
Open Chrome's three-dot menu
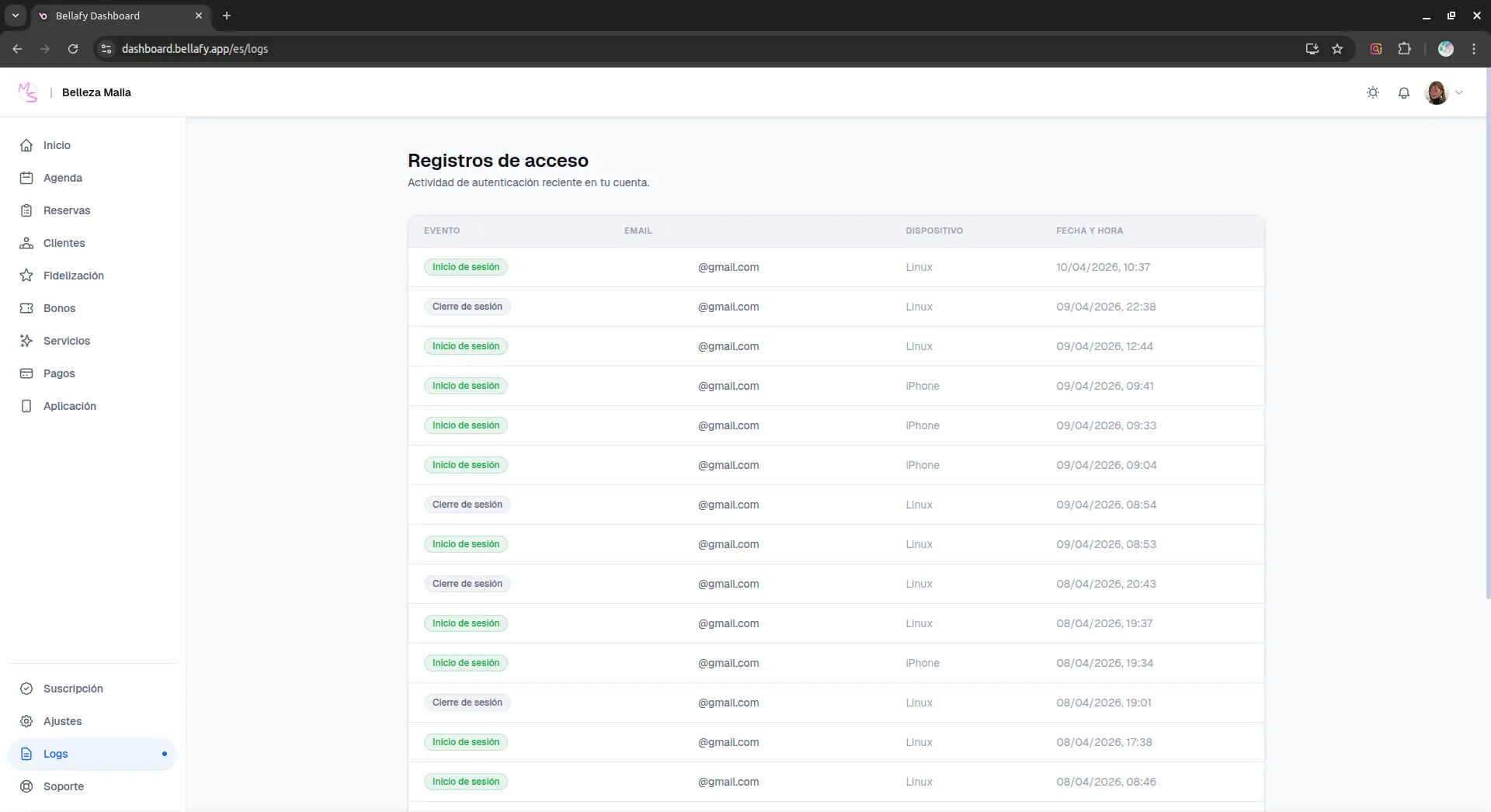1473,49
